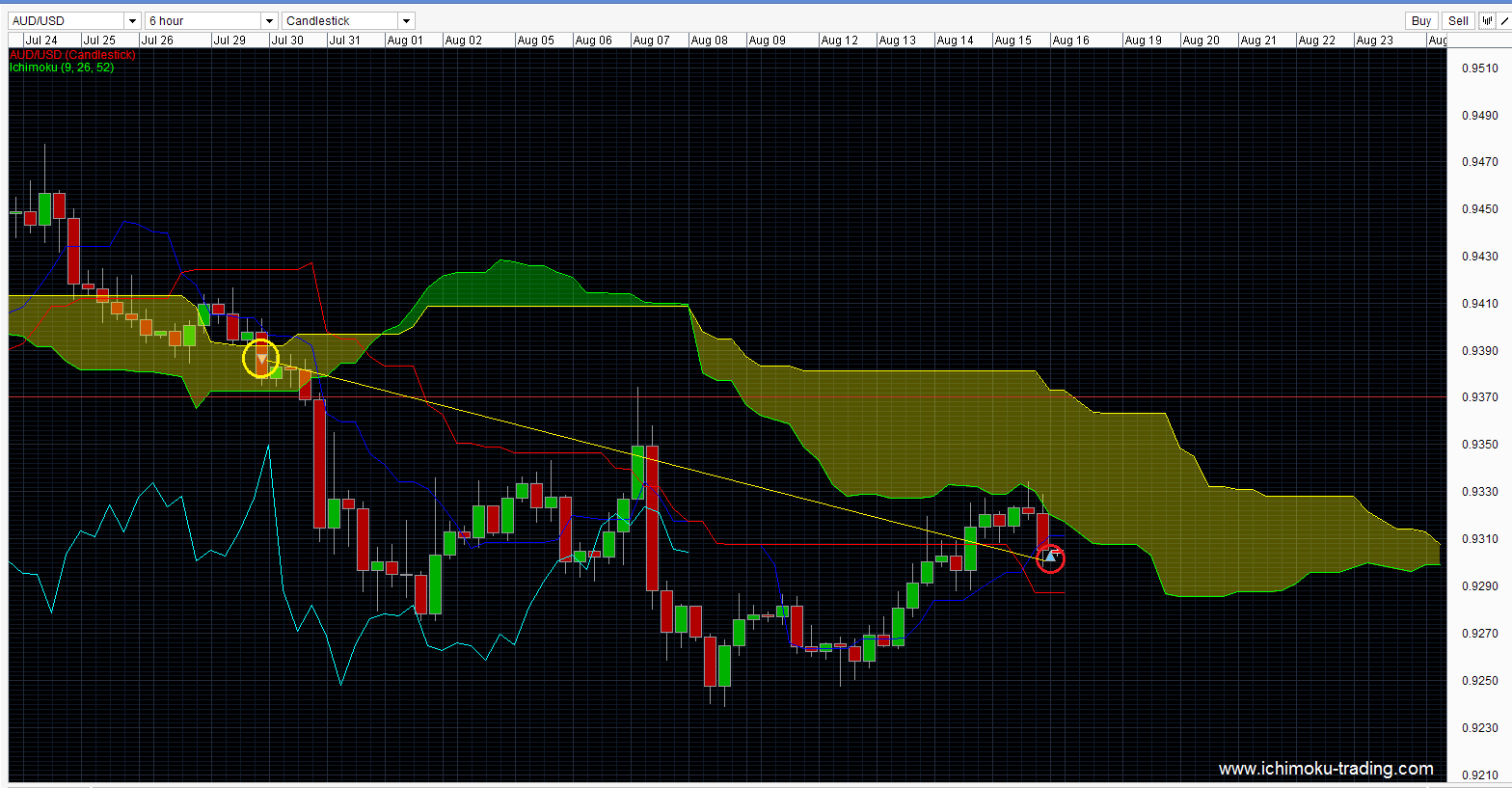Click the 0.9210 price axis label

click(x=1480, y=775)
